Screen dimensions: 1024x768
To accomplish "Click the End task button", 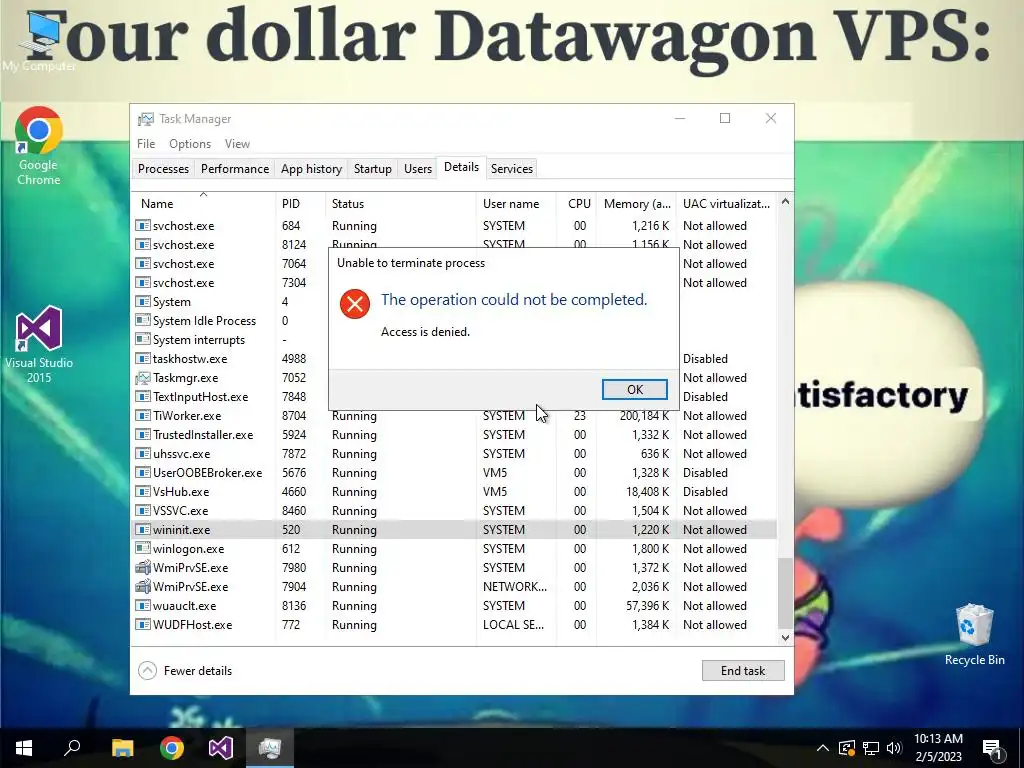I will tap(743, 671).
